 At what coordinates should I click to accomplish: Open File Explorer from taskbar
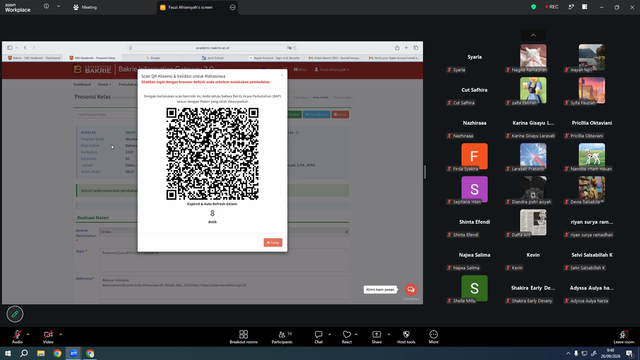tap(41, 353)
